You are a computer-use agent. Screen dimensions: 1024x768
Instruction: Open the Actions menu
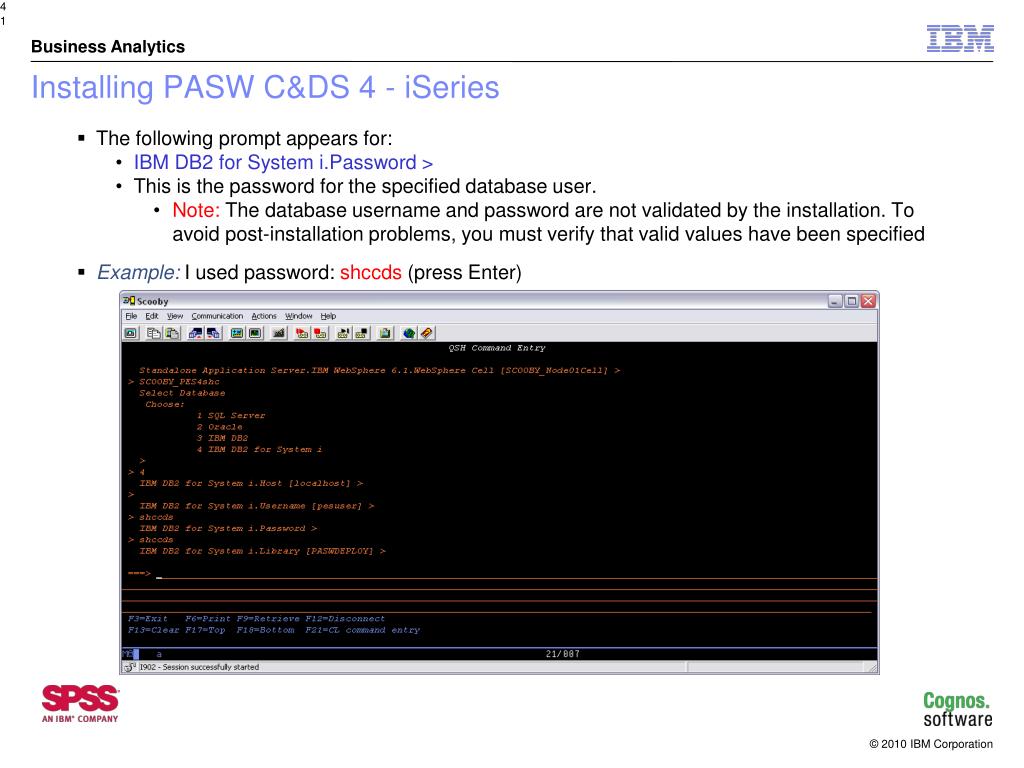pyautogui.click(x=264, y=316)
